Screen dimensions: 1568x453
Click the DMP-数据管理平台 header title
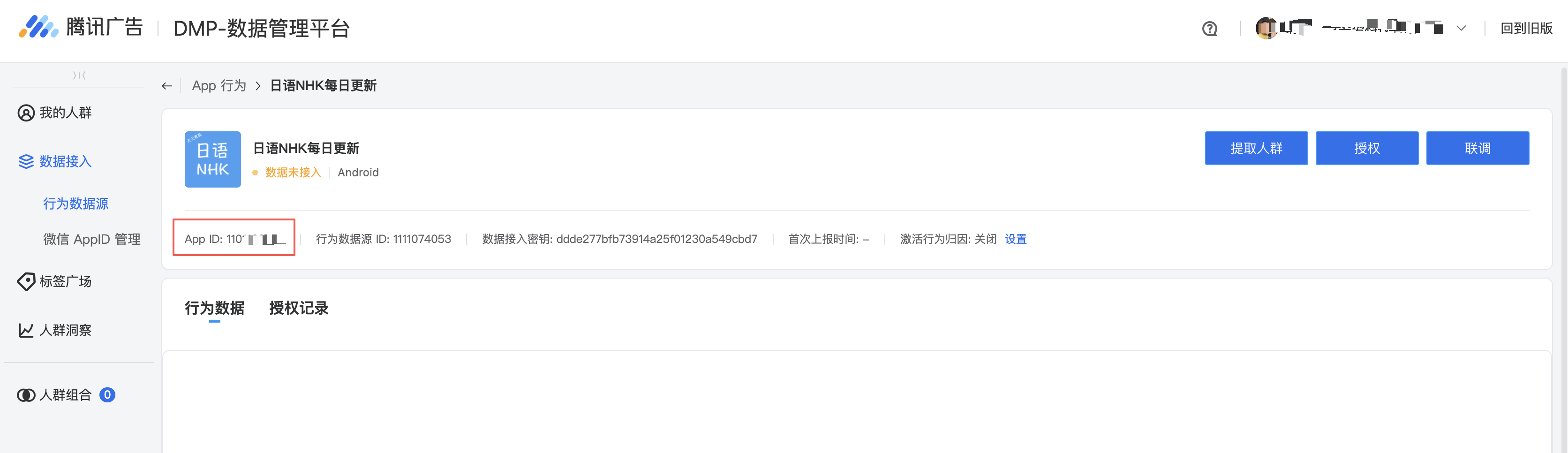pyautogui.click(x=261, y=28)
